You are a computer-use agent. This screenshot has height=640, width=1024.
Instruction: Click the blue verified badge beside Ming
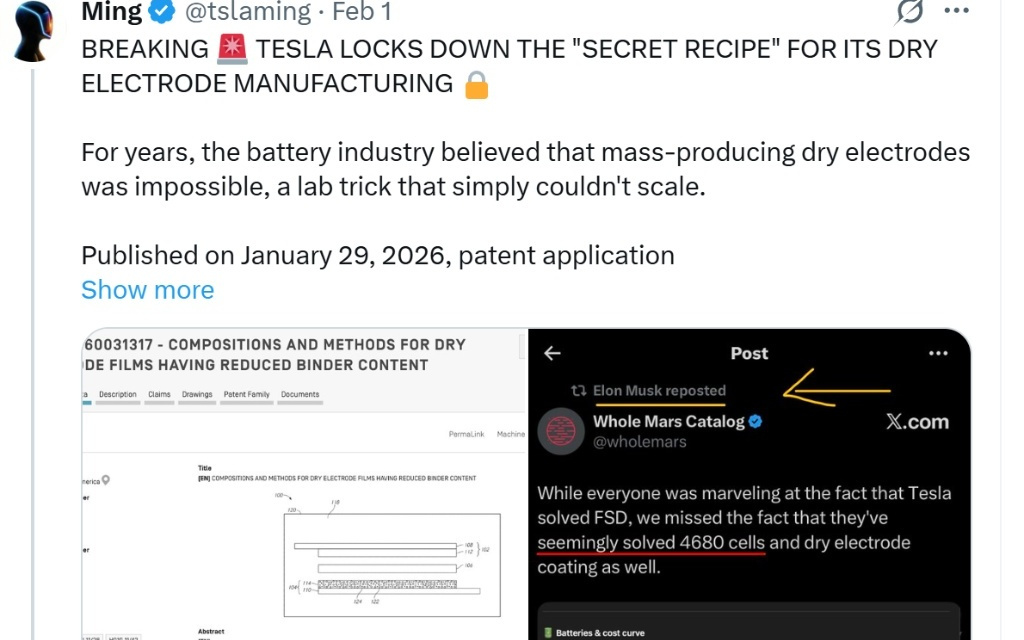(161, 12)
